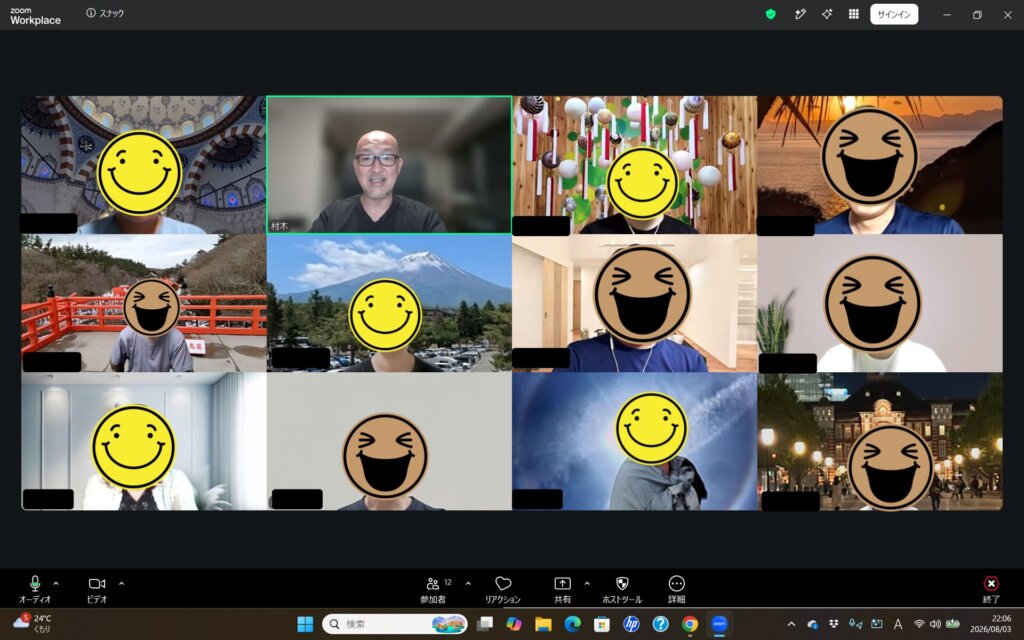Select the 村木 speaker video tile

(389, 165)
